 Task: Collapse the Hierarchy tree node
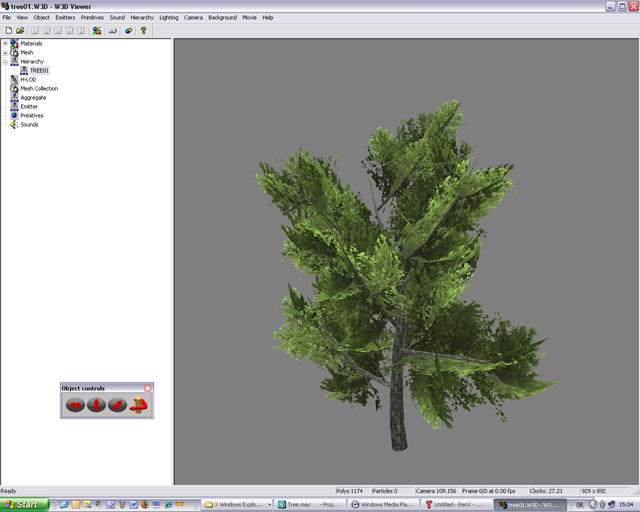[5, 62]
